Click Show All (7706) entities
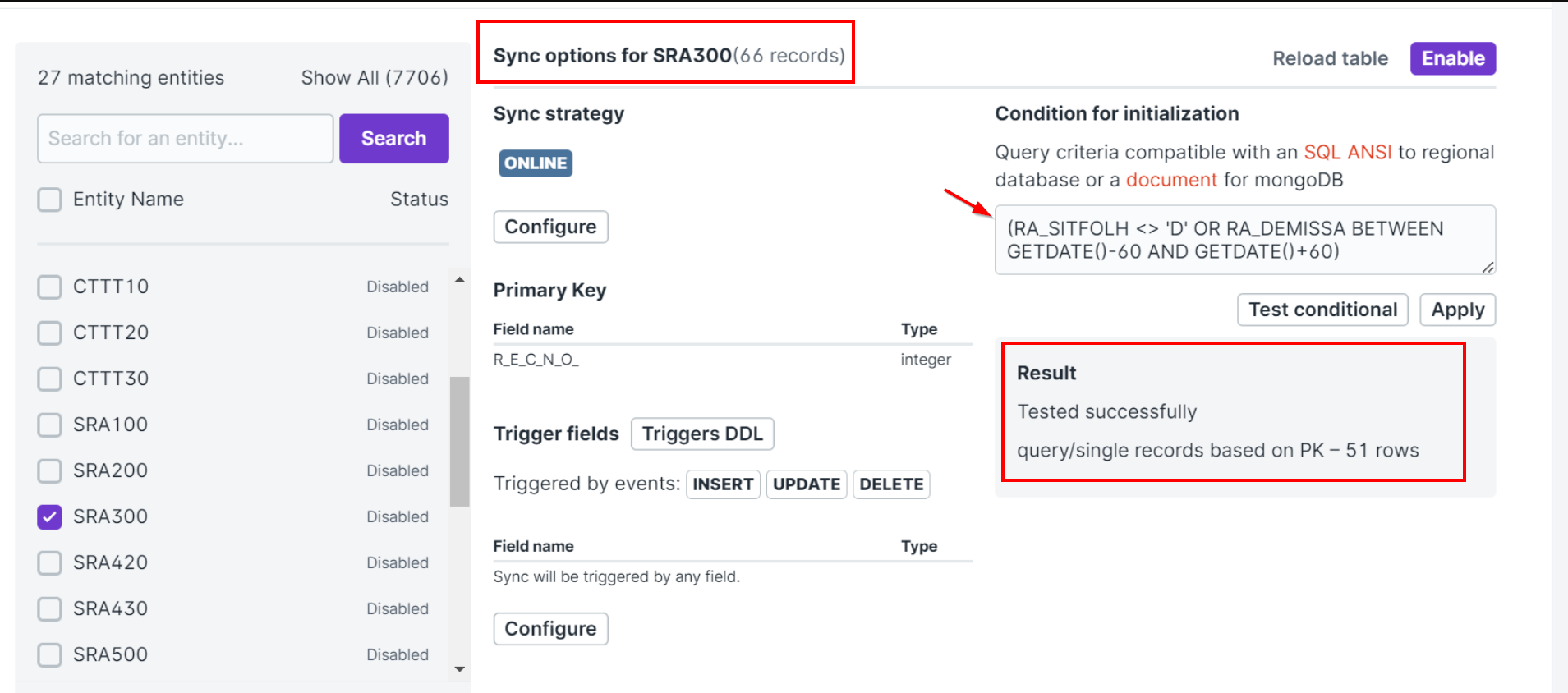Image resolution: width=1568 pixels, height=693 pixels. (x=375, y=77)
